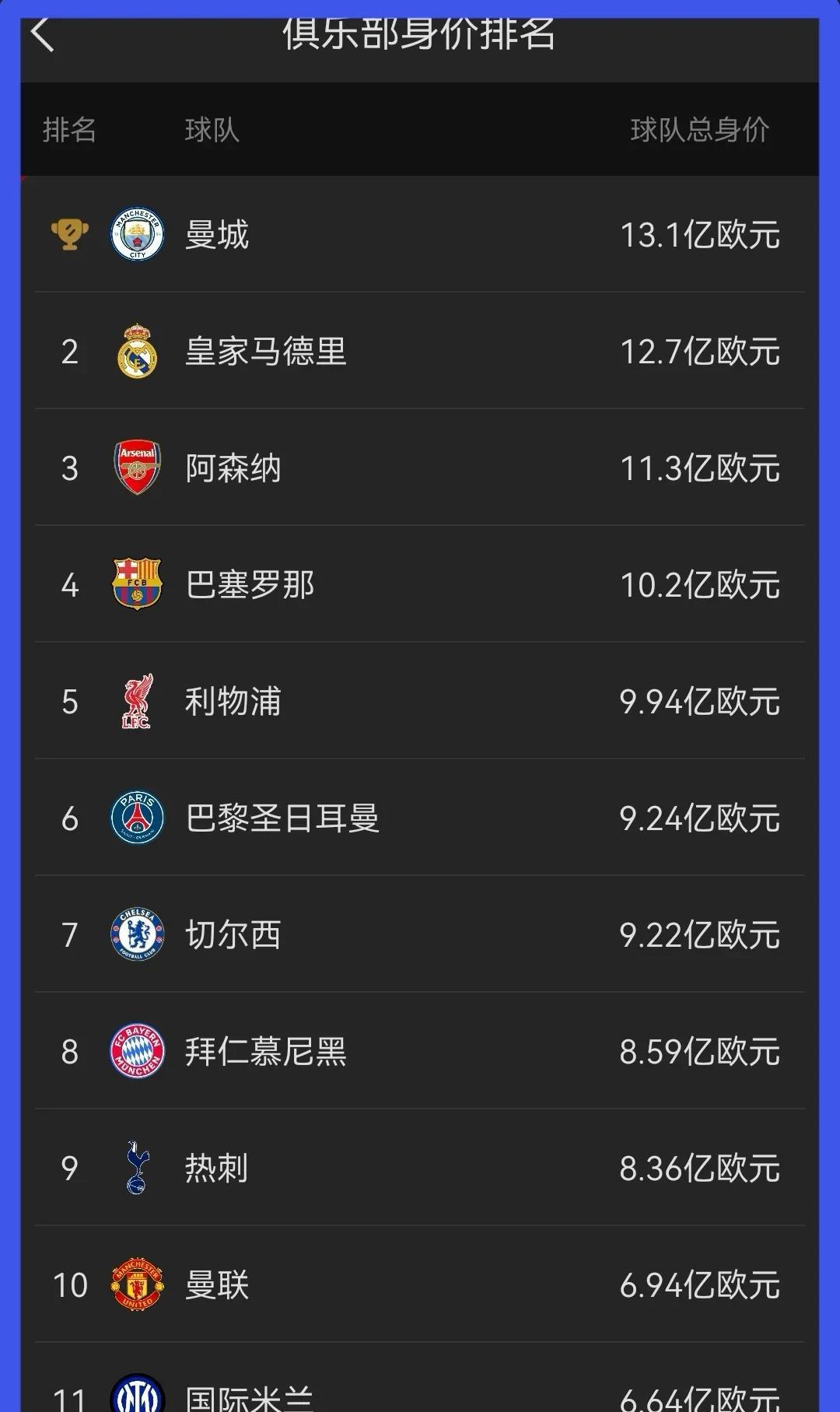840x1412 pixels.
Task: Click the 球队 column header
Action: (212, 130)
